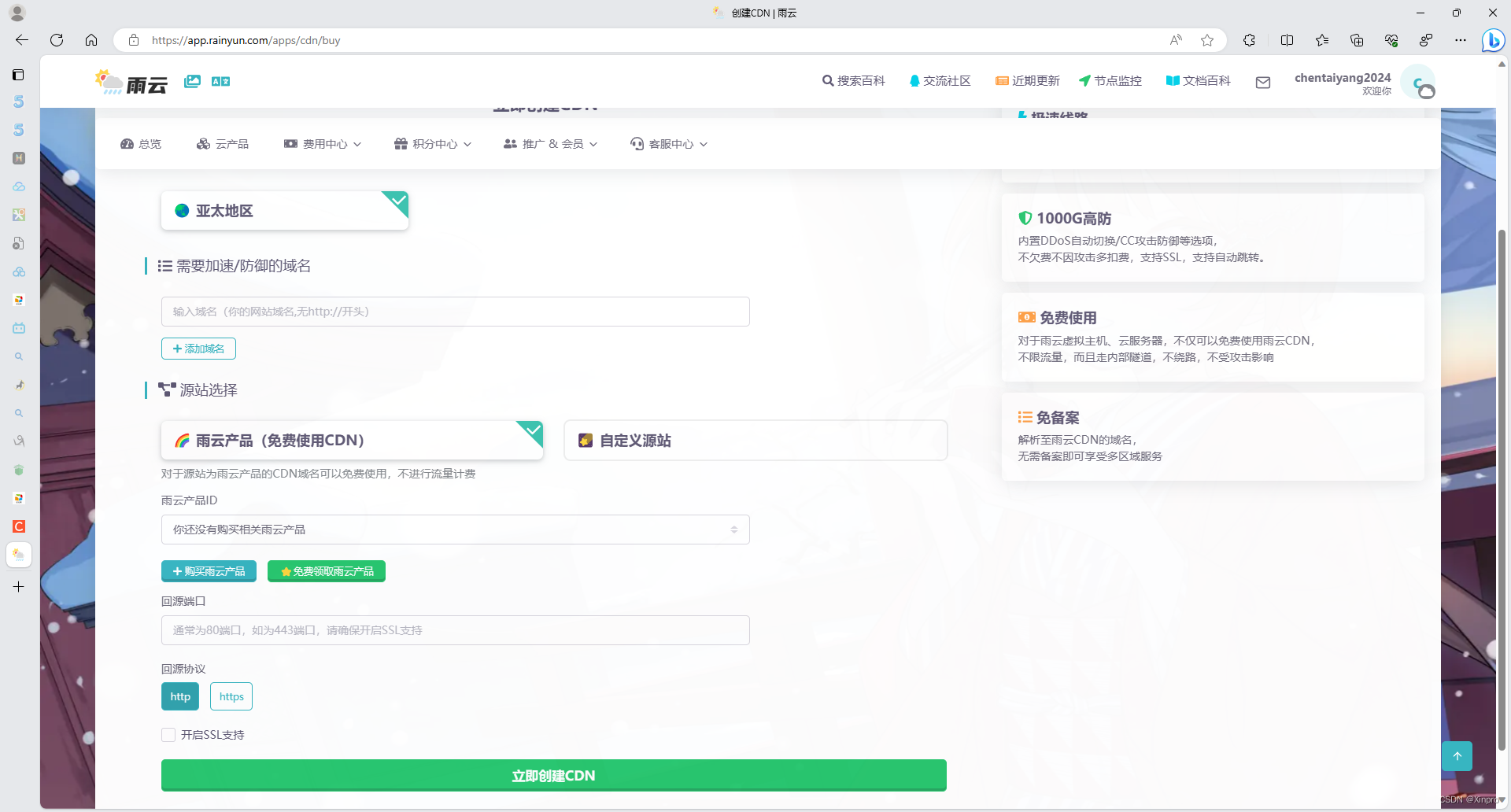Click the address bar URL
The width and height of the screenshot is (1511, 812).
(246, 40)
